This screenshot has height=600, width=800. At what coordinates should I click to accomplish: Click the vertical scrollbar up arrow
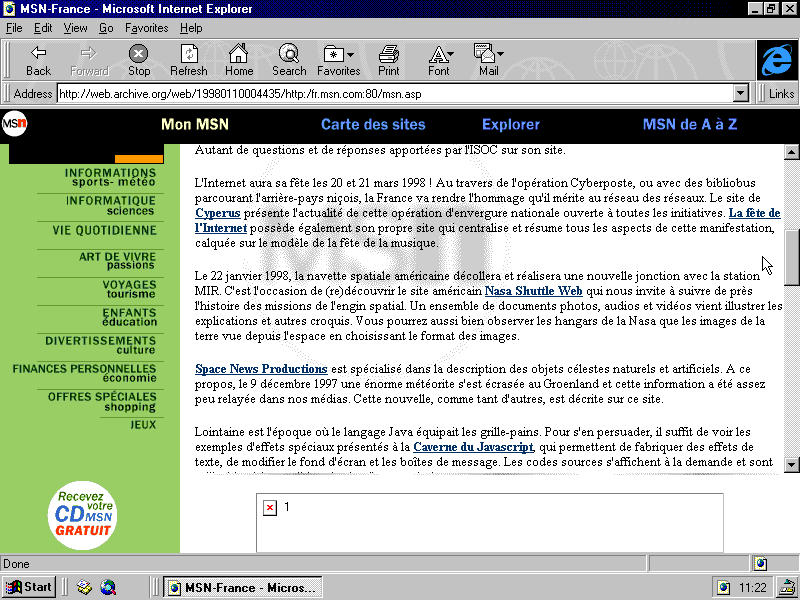791,151
